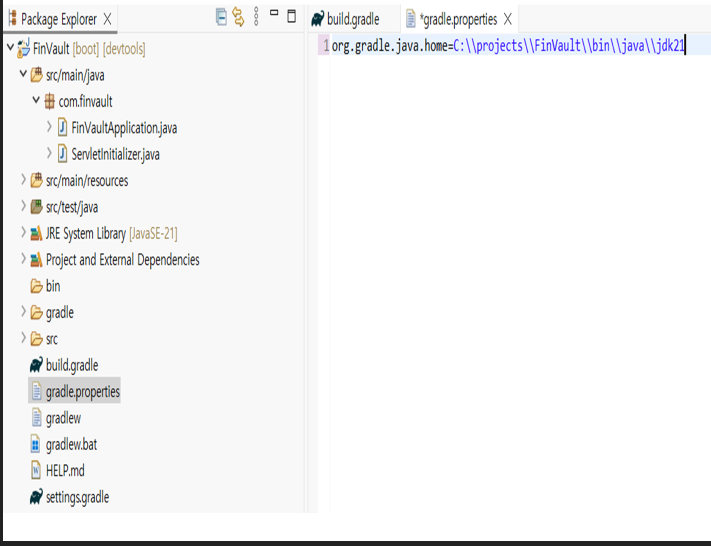
Task: Select FinVaultApplication.java in tree
Action: click(x=124, y=128)
